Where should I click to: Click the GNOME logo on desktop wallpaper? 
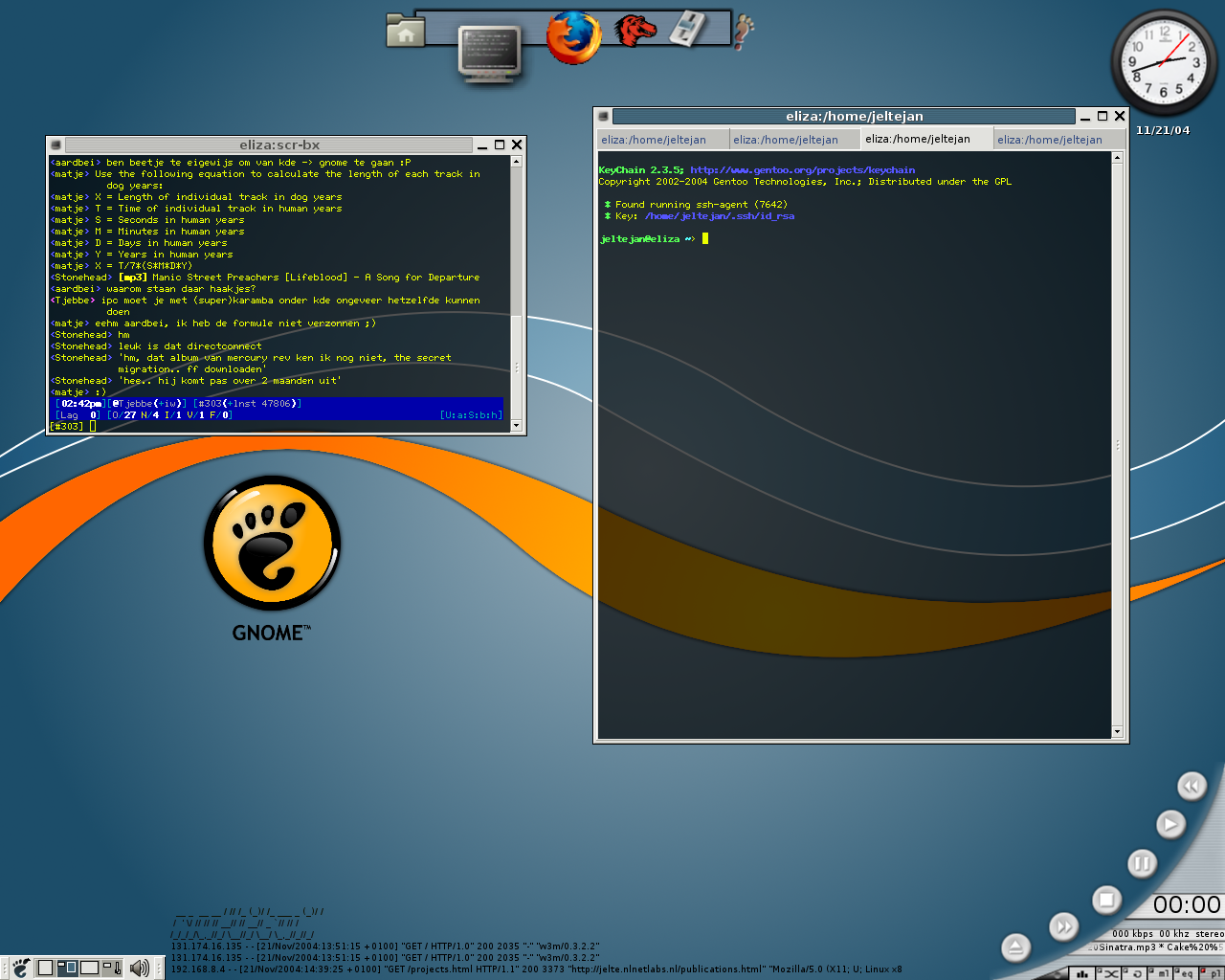pos(273,558)
